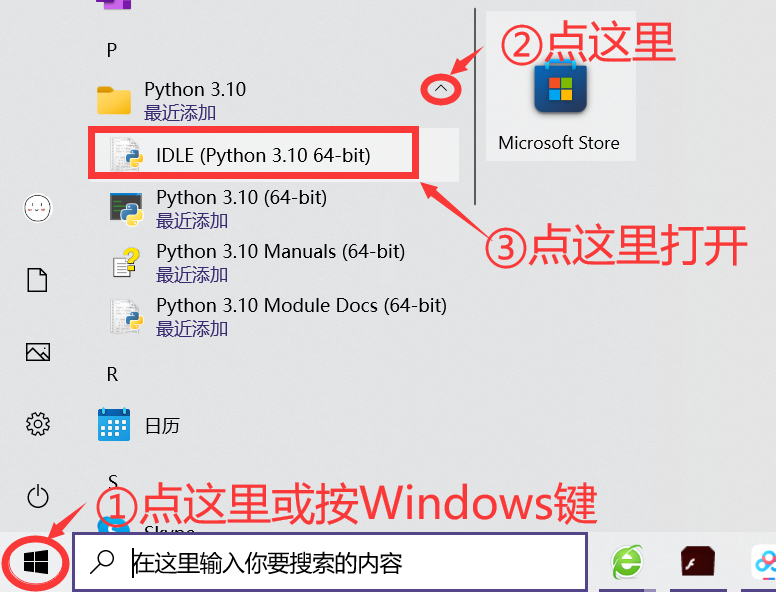Jump to the letter P section header
Screen dimensions: 776x592
[112, 50]
